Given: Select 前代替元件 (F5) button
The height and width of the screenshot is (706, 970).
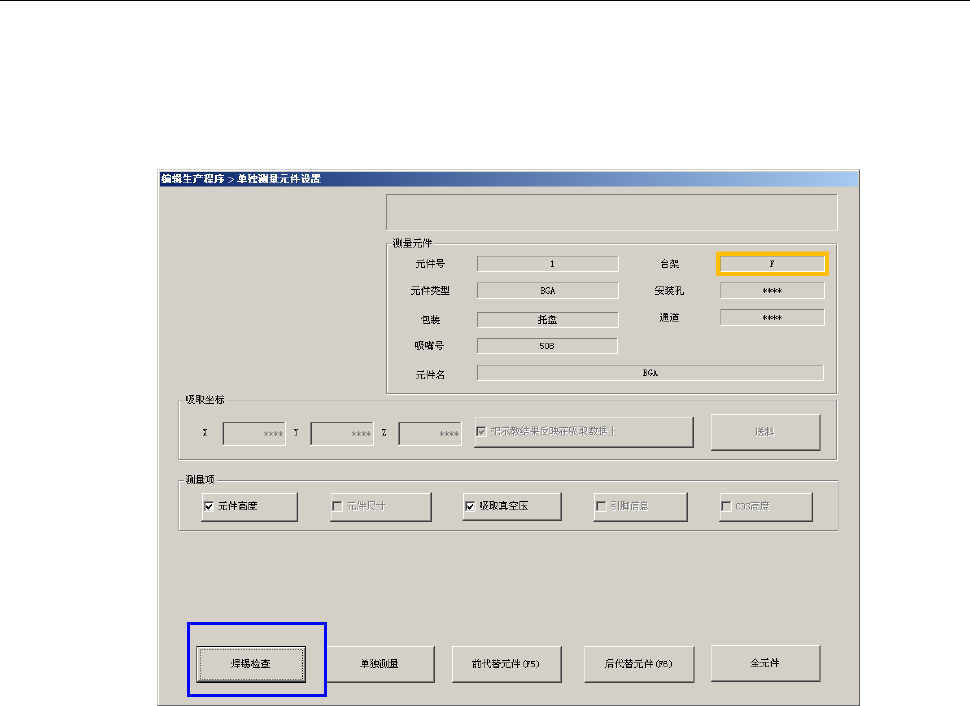Looking at the screenshot, I should click(x=506, y=664).
